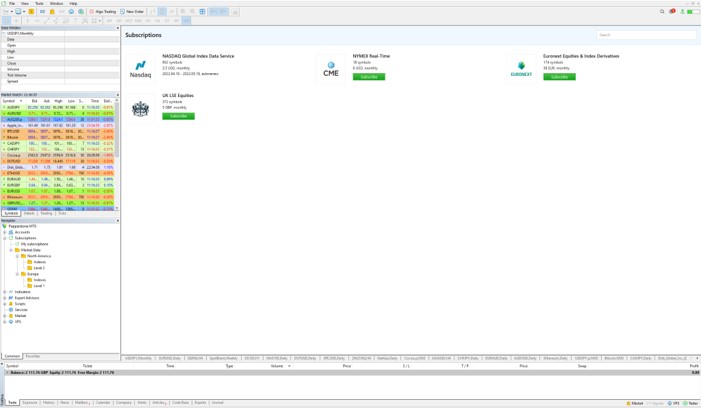Subscribe to UK LSE Equities
The height and width of the screenshot is (408, 701).
[178, 116]
